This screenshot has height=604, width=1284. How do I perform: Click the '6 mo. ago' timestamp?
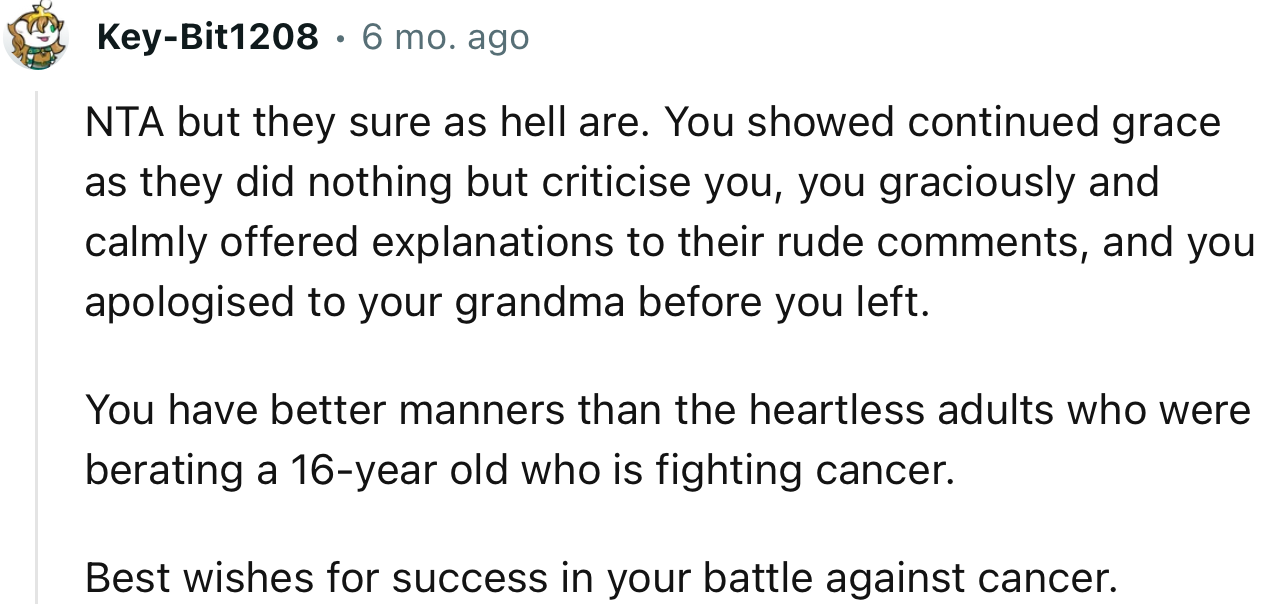pos(446,36)
